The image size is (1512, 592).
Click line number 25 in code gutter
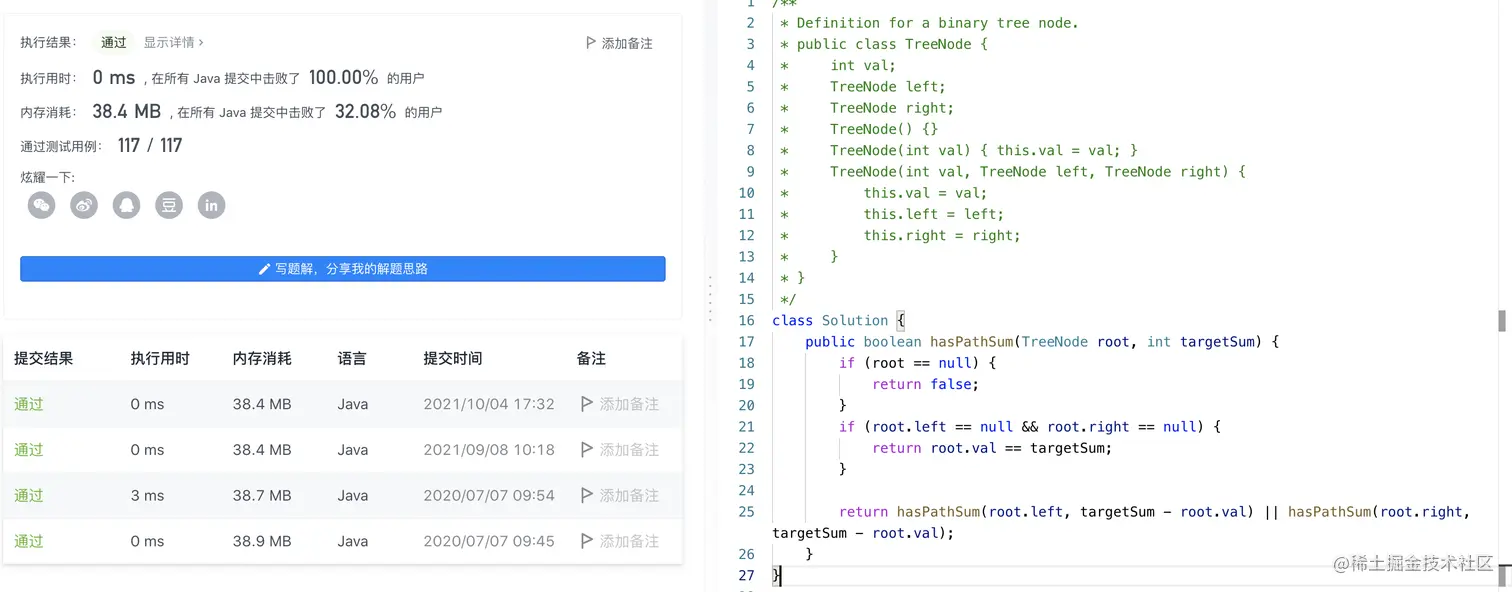point(746,511)
